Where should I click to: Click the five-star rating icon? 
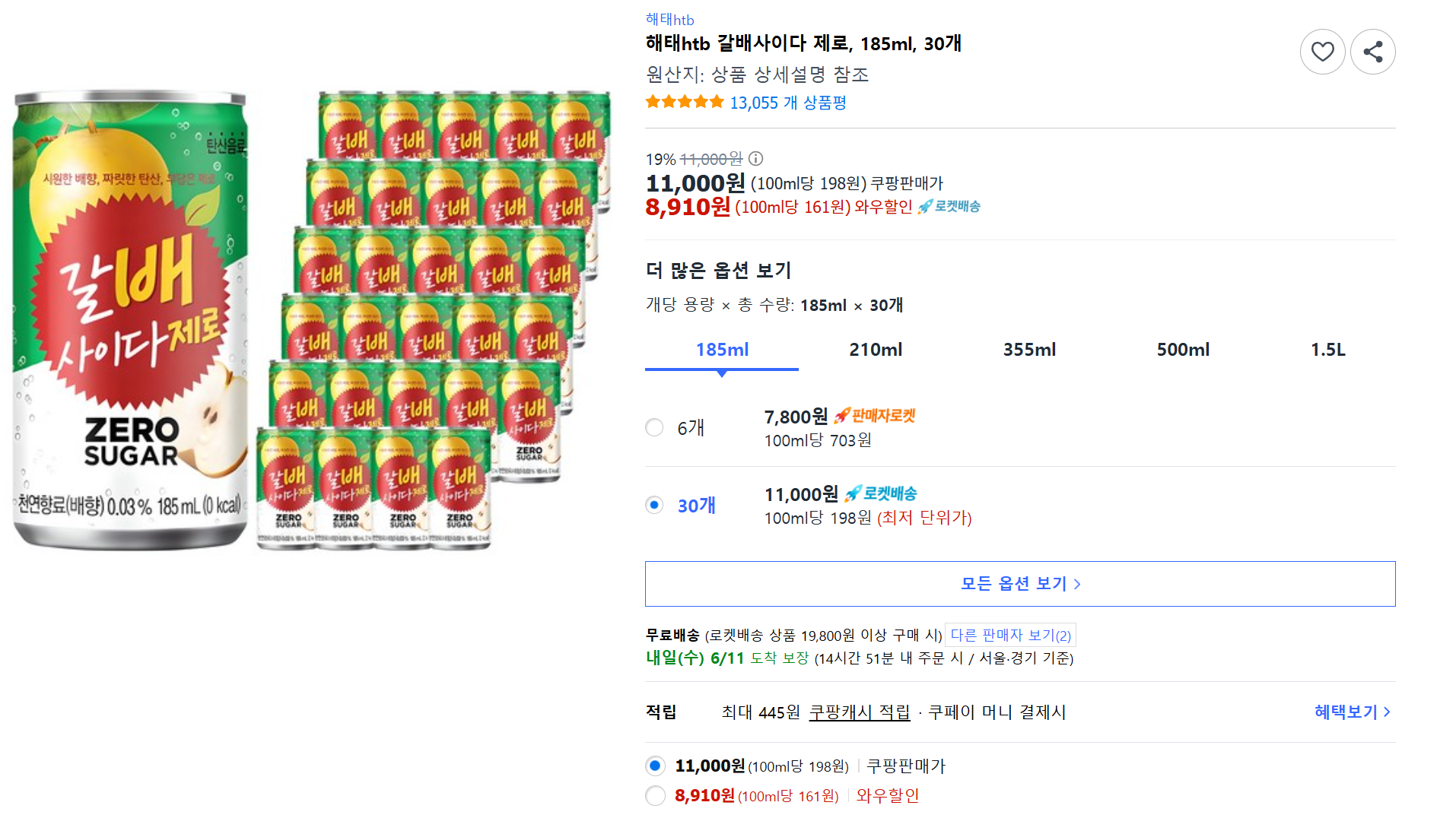click(683, 101)
